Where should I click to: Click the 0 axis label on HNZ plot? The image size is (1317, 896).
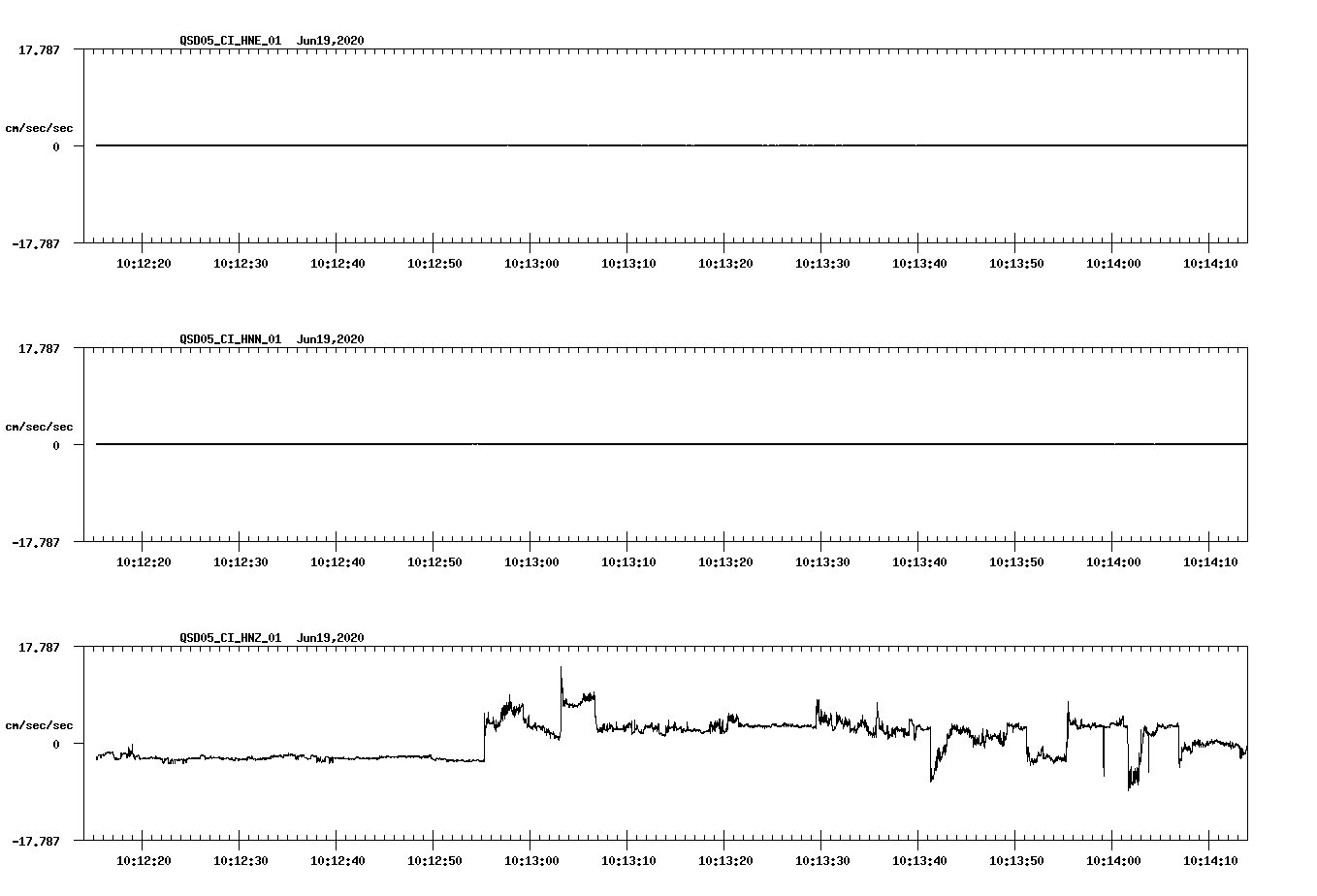[56, 745]
